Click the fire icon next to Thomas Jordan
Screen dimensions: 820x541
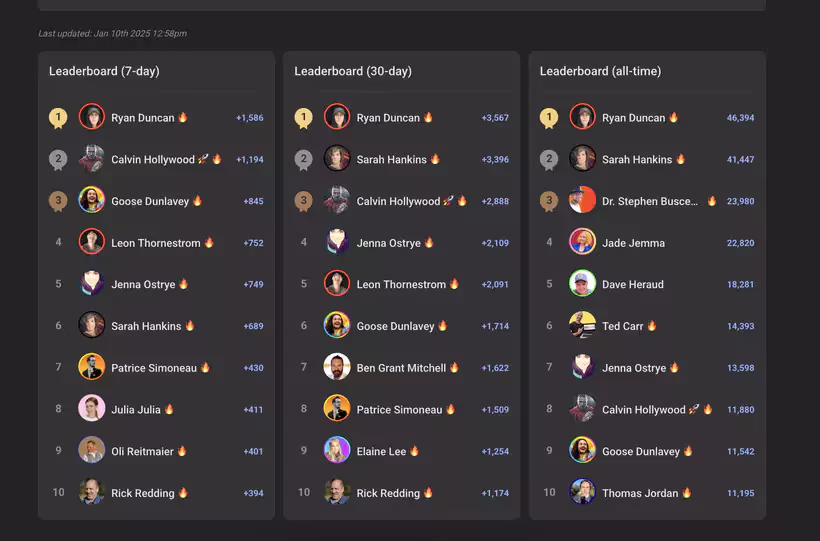(x=687, y=492)
